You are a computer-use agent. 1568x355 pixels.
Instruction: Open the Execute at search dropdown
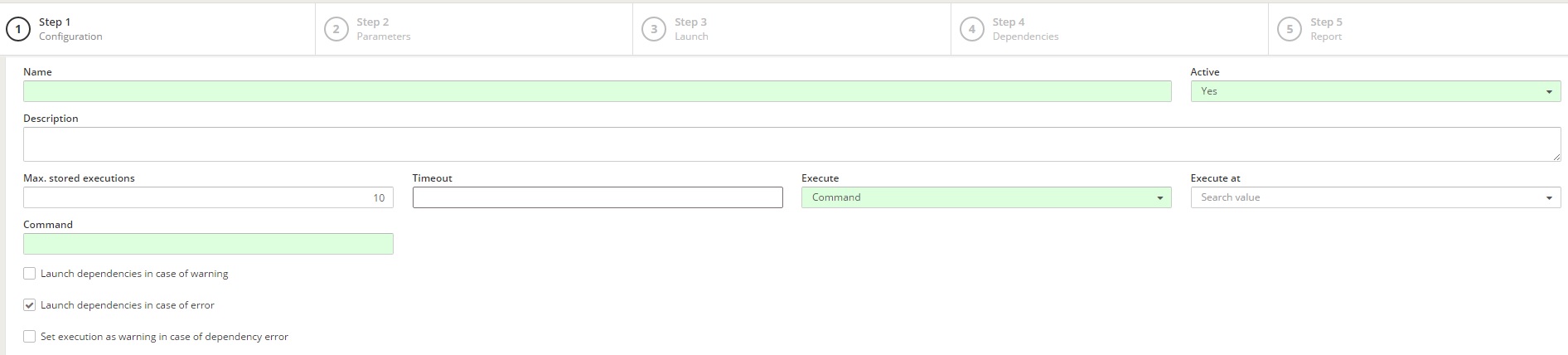[x=1376, y=197]
